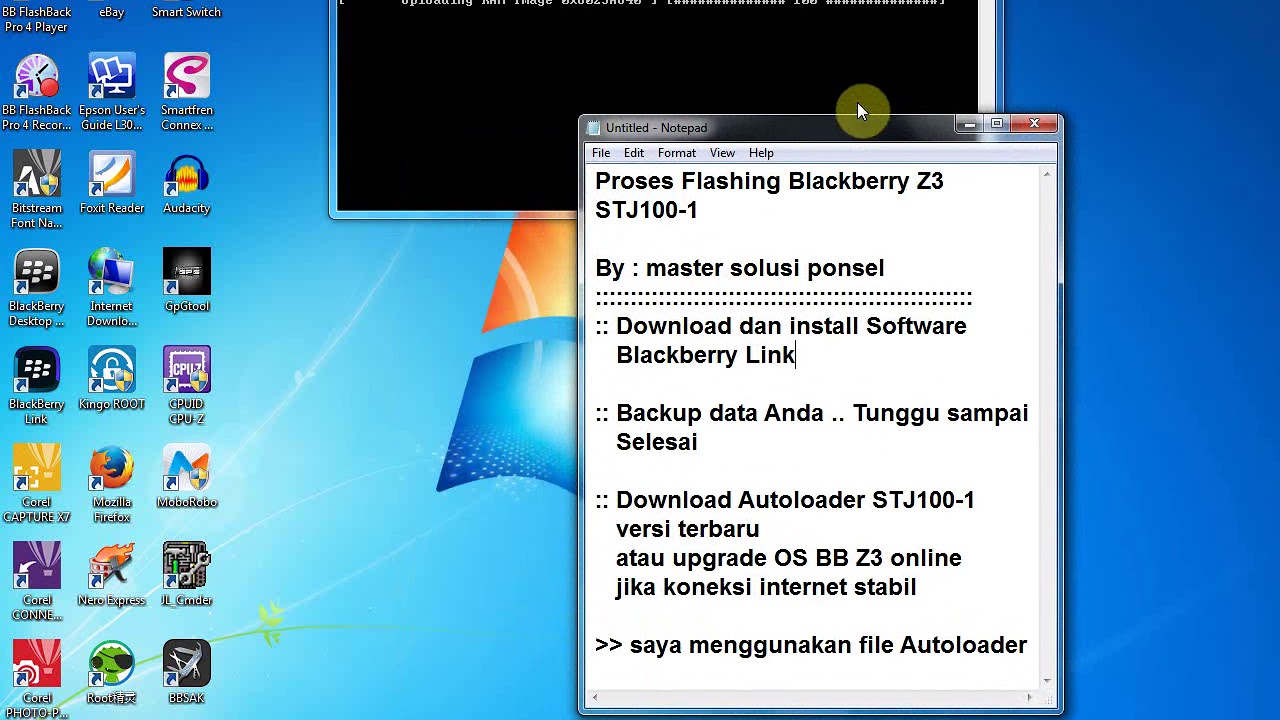
Task: Open Audacity desktop shortcut
Action: pos(186,183)
